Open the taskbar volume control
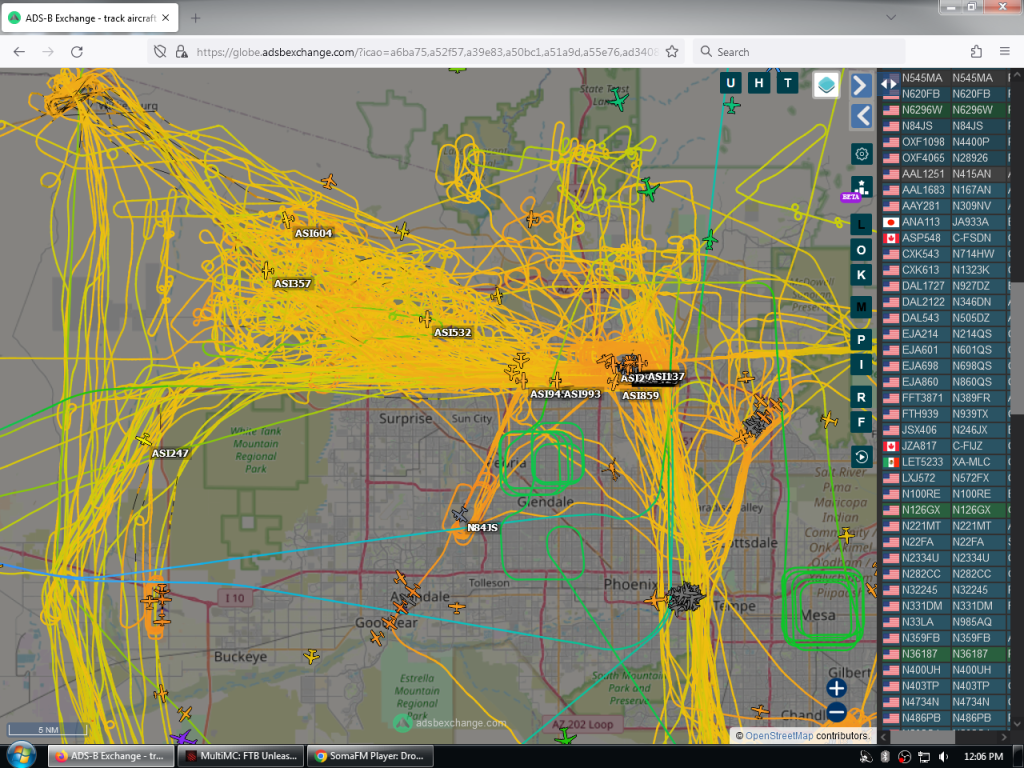 942,756
